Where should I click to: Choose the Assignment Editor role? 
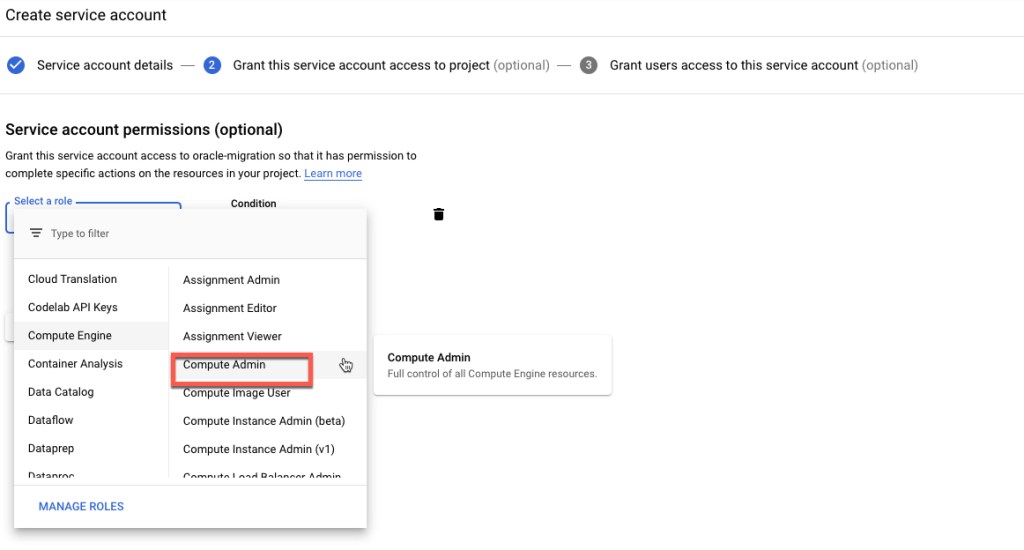pyautogui.click(x=230, y=308)
